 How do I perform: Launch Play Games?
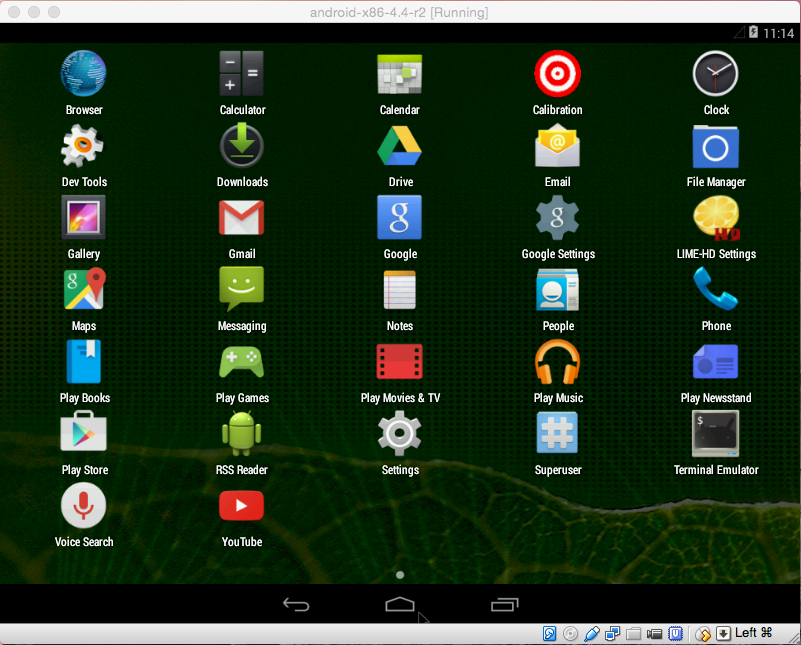coord(242,362)
